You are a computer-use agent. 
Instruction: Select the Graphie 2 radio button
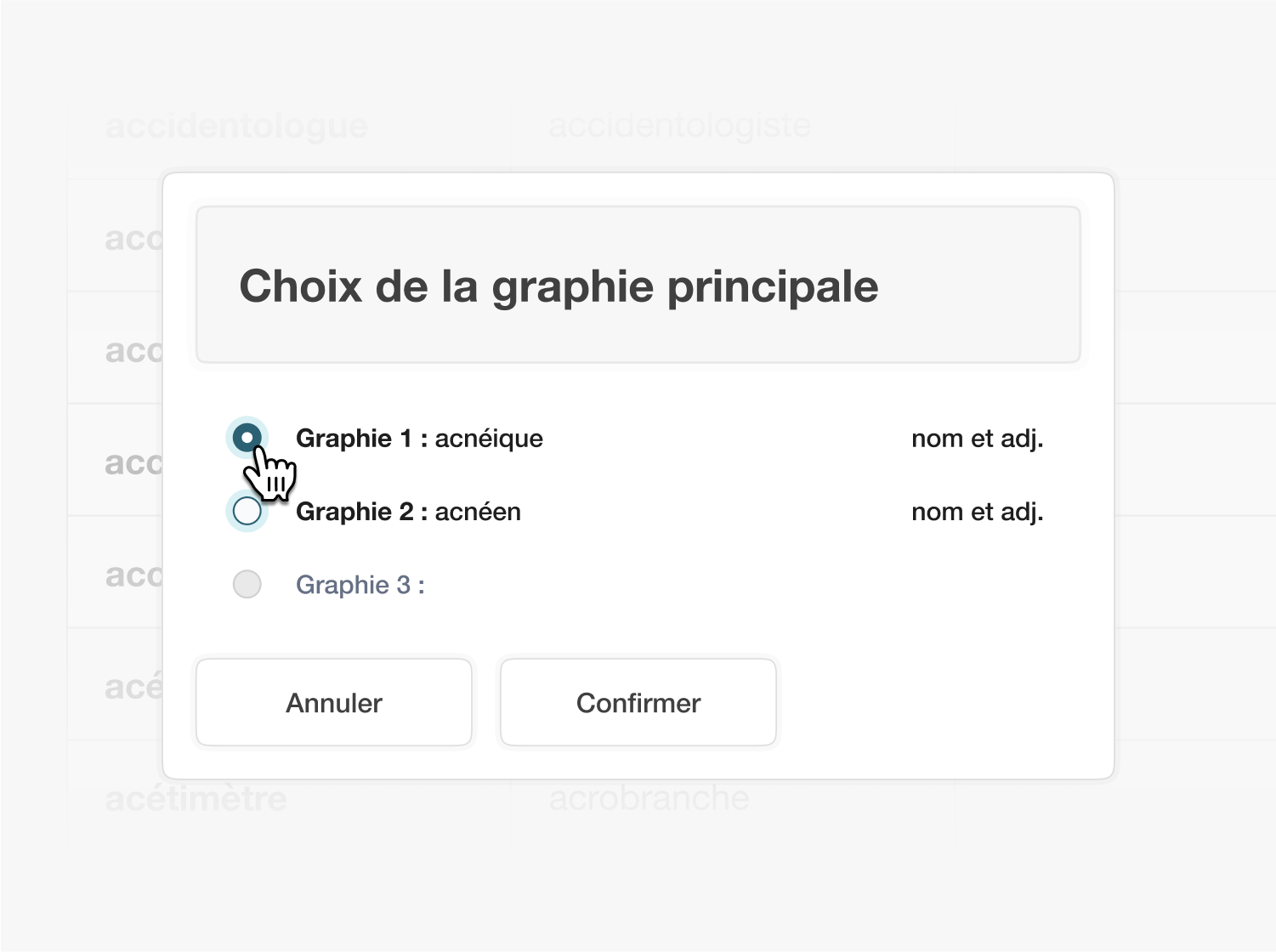(247, 511)
